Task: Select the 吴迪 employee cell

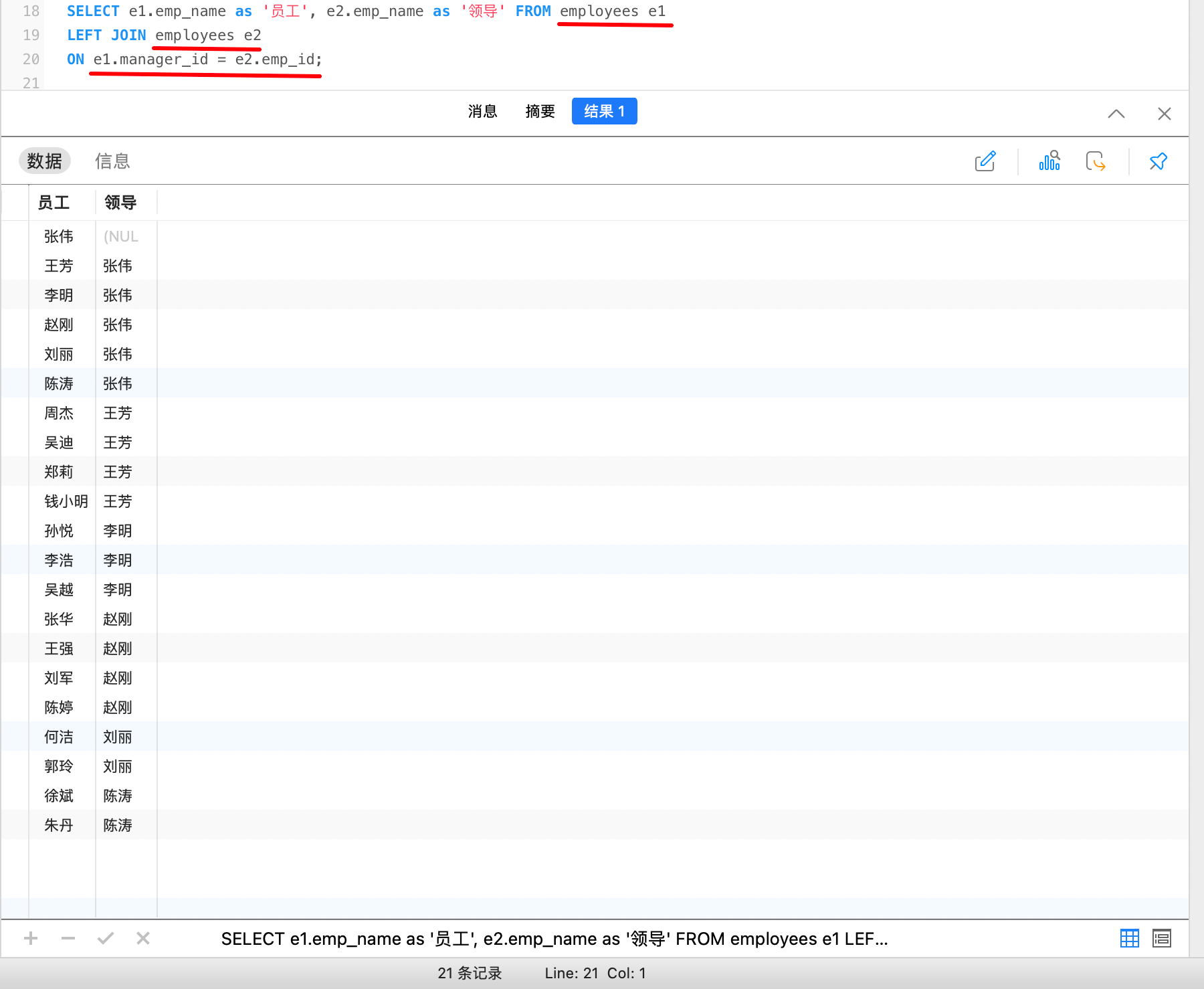Action: coord(62,442)
